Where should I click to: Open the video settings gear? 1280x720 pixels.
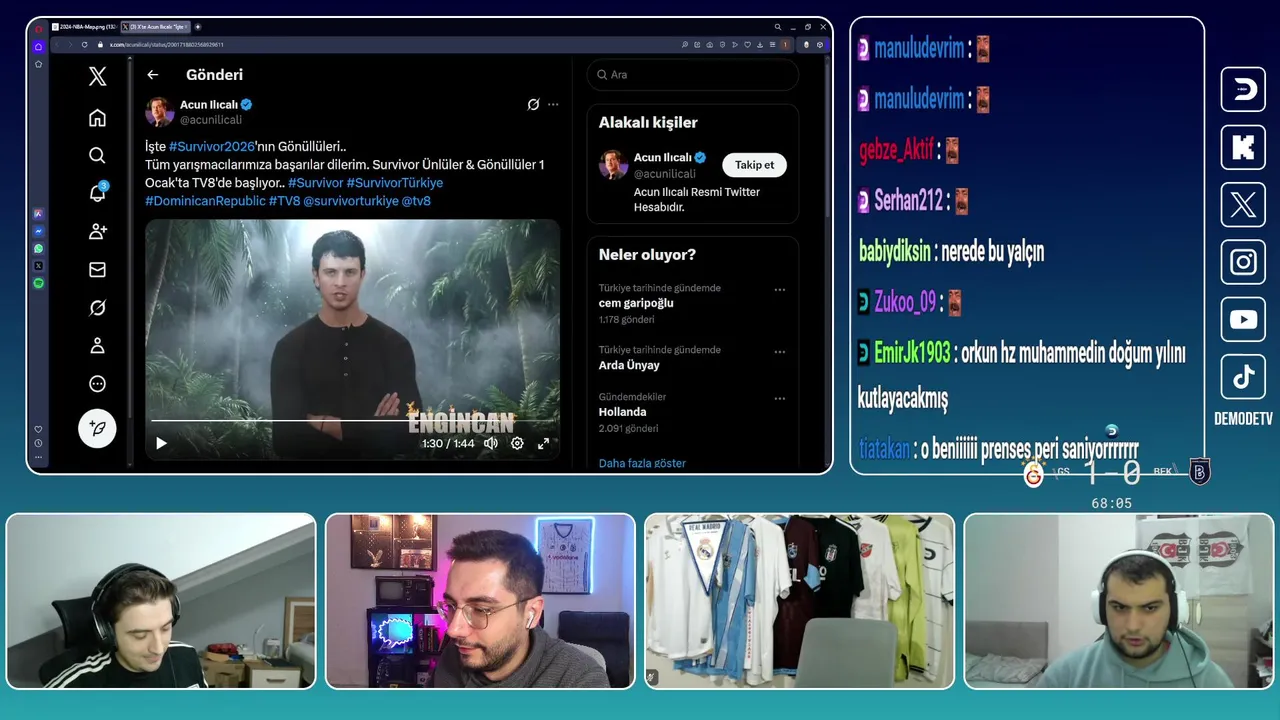(x=517, y=443)
